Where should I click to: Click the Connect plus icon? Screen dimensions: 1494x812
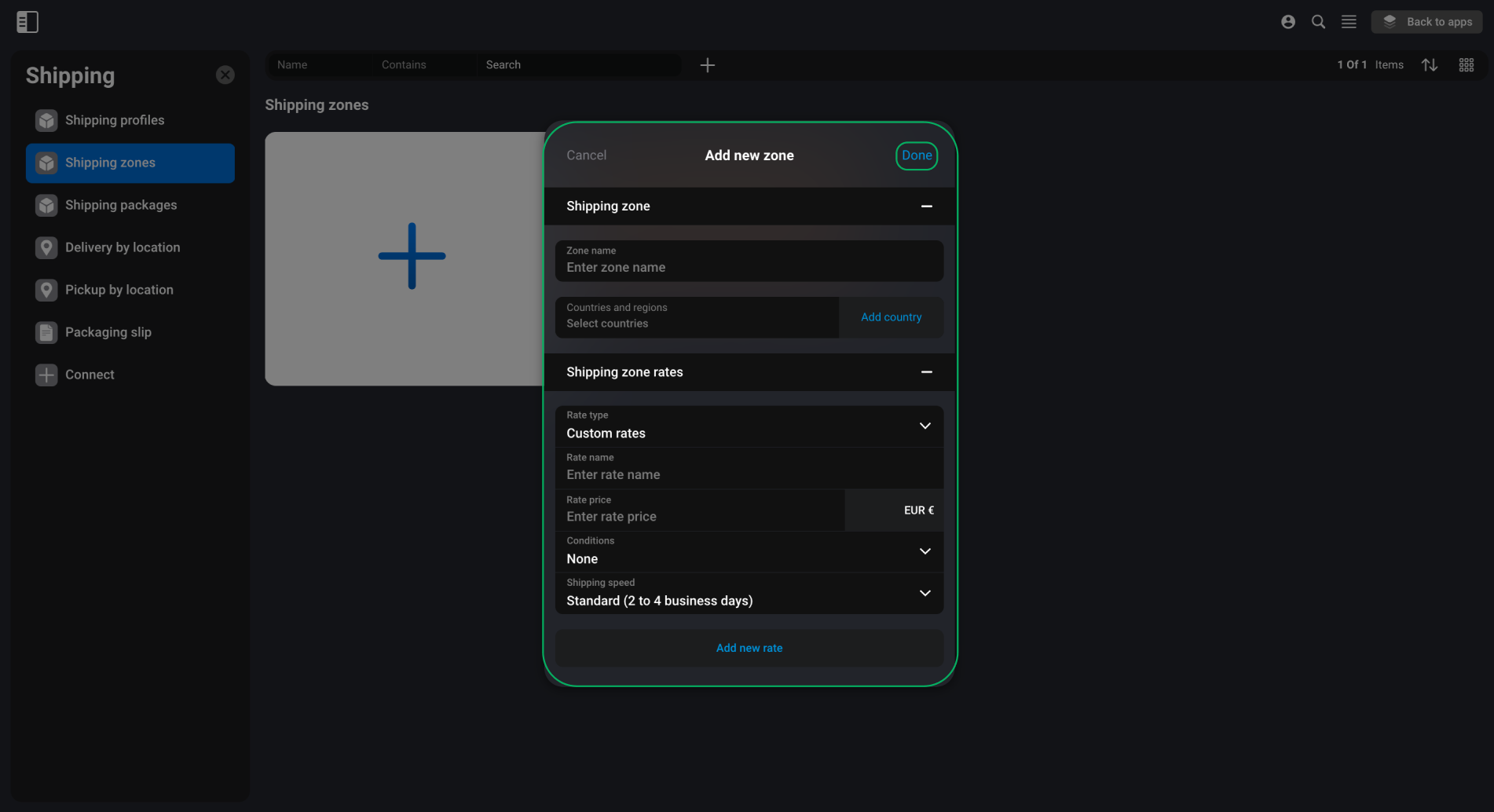[x=46, y=375]
